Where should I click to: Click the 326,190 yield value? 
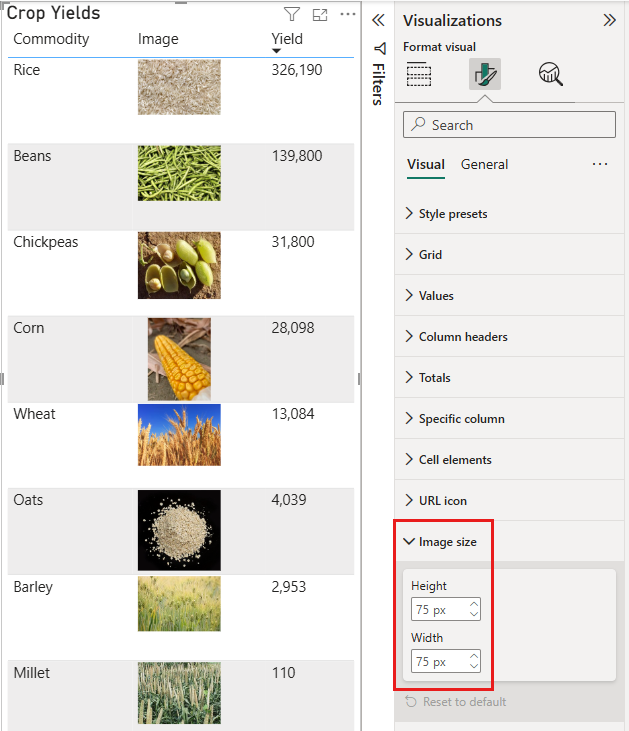tap(297, 70)
